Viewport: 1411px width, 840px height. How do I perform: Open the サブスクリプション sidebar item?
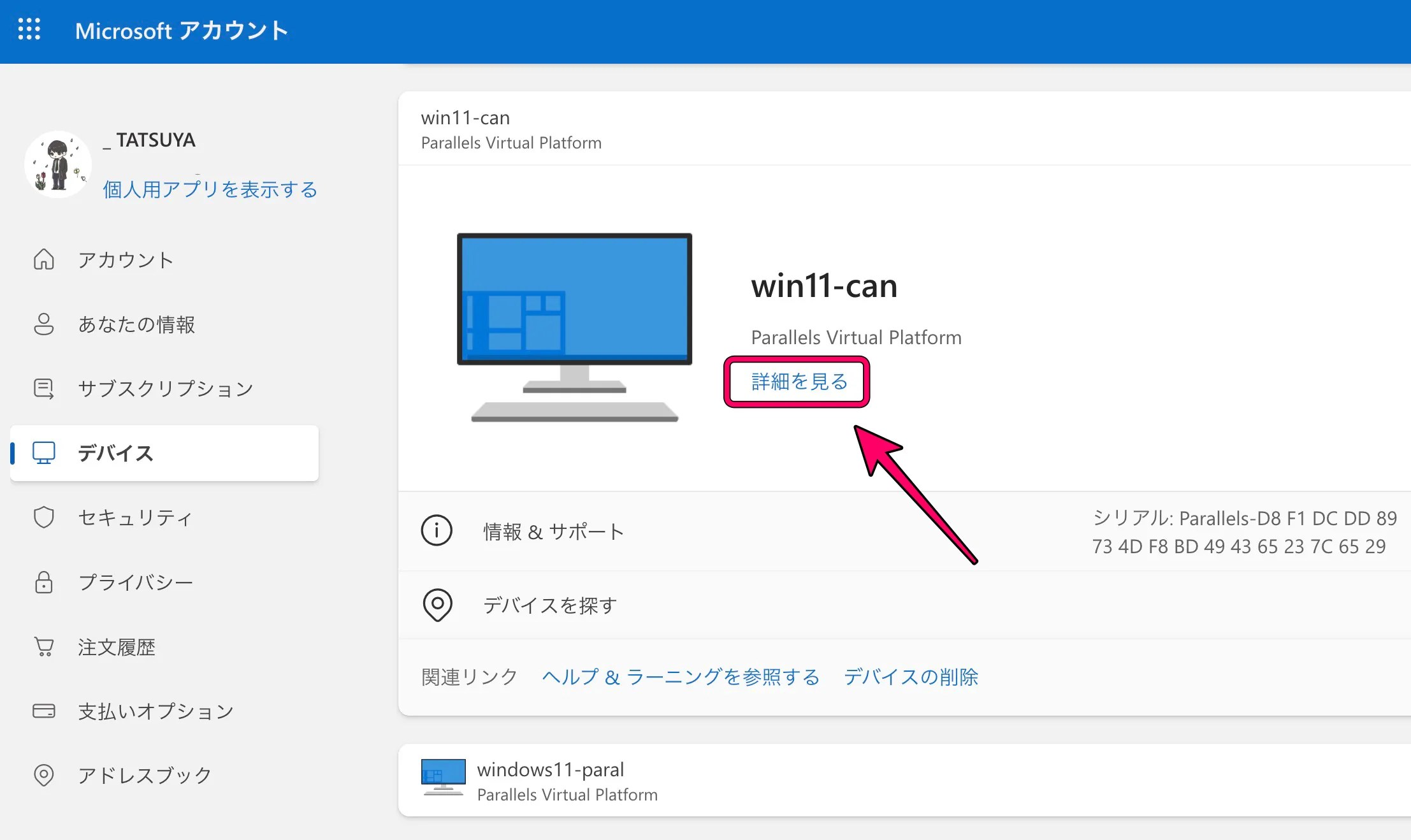click(165, 388)
